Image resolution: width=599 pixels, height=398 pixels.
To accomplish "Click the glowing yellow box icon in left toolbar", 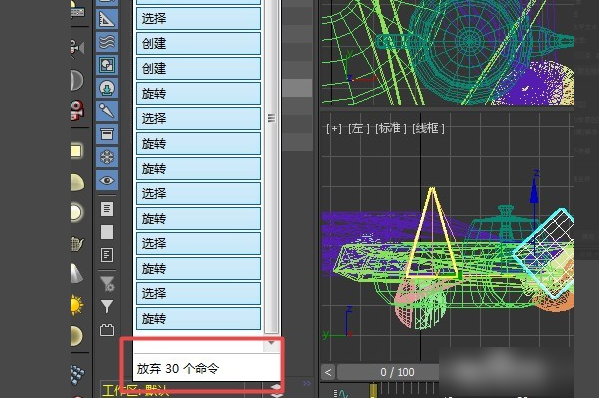I will tap(76, 150).
